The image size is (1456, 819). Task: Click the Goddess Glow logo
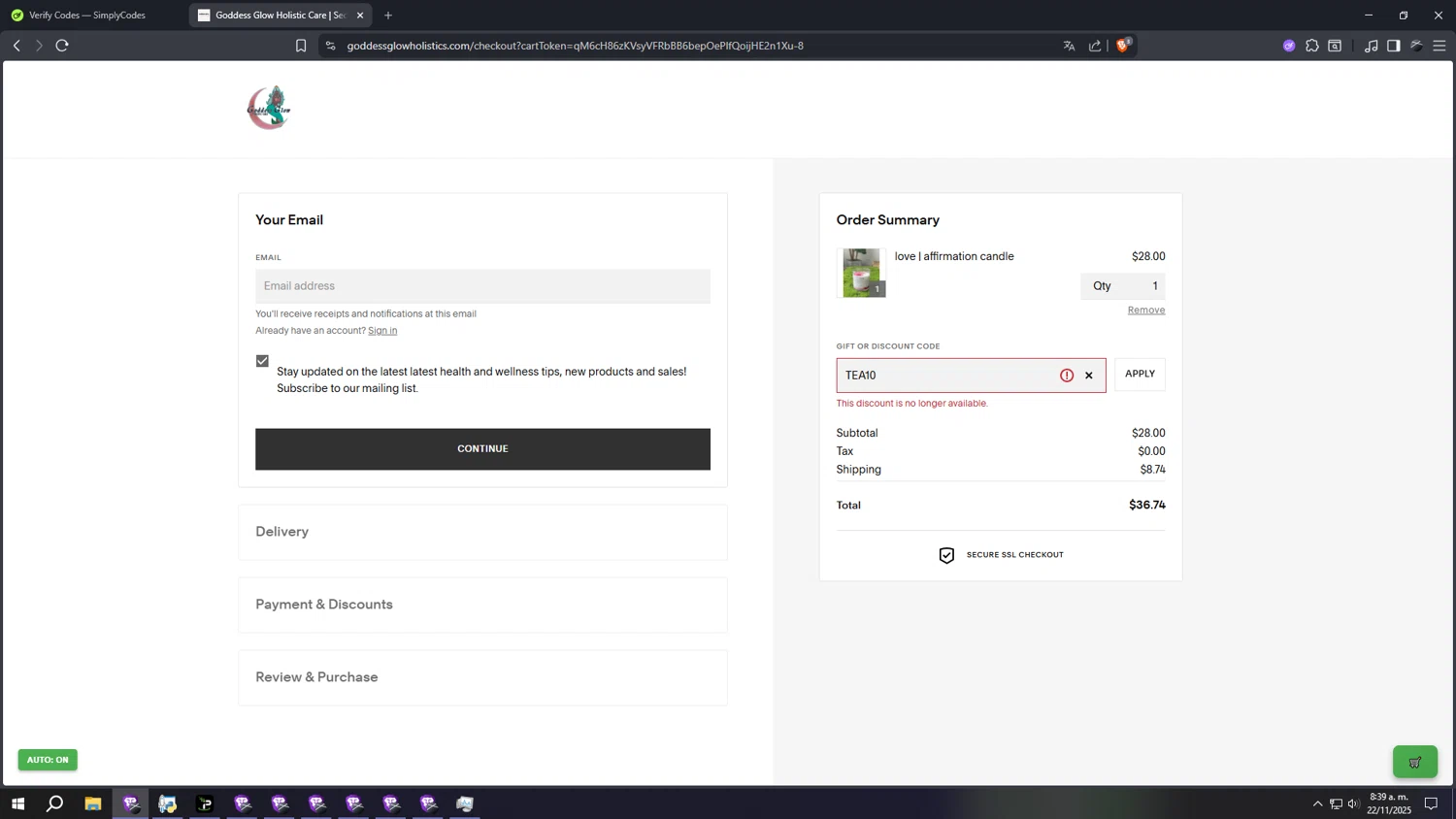pyautogui.click(x=269, y=108)
